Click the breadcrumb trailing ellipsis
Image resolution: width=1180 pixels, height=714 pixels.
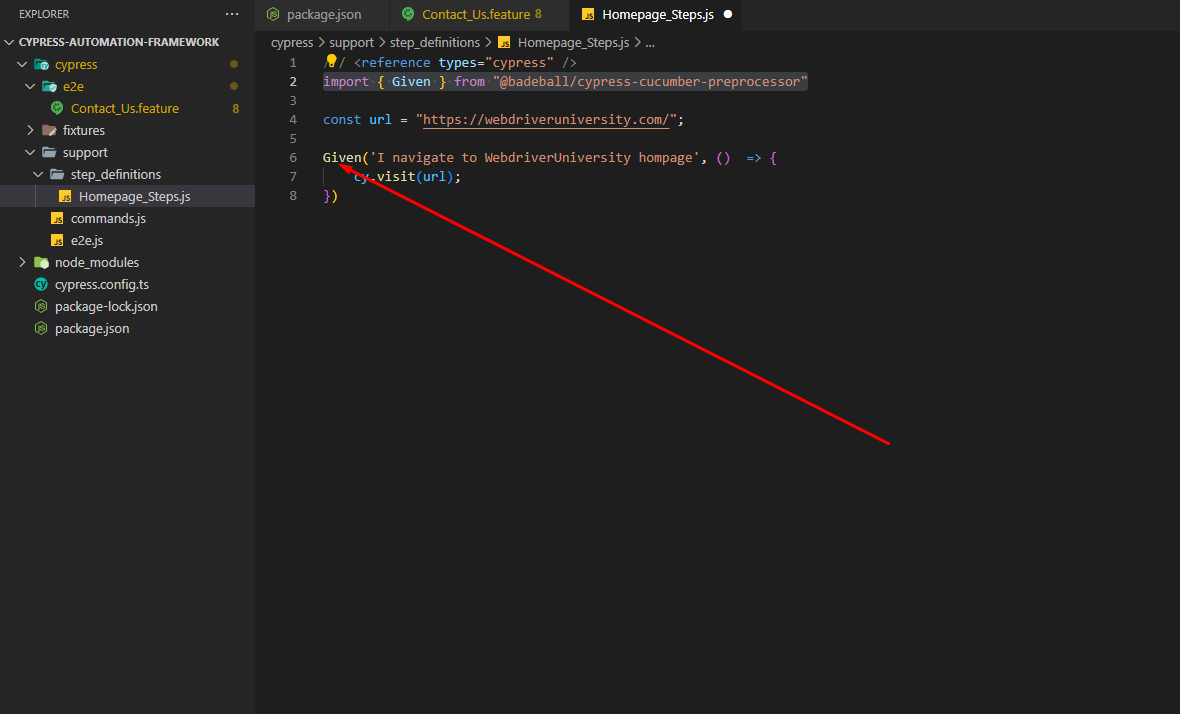pos(650,43)
